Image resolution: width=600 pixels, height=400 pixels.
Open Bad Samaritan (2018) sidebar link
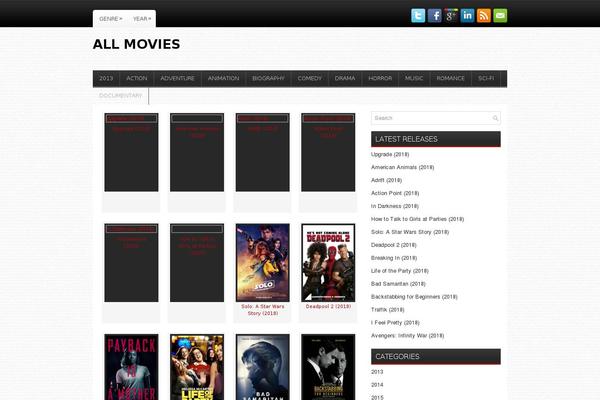[398, 284]
